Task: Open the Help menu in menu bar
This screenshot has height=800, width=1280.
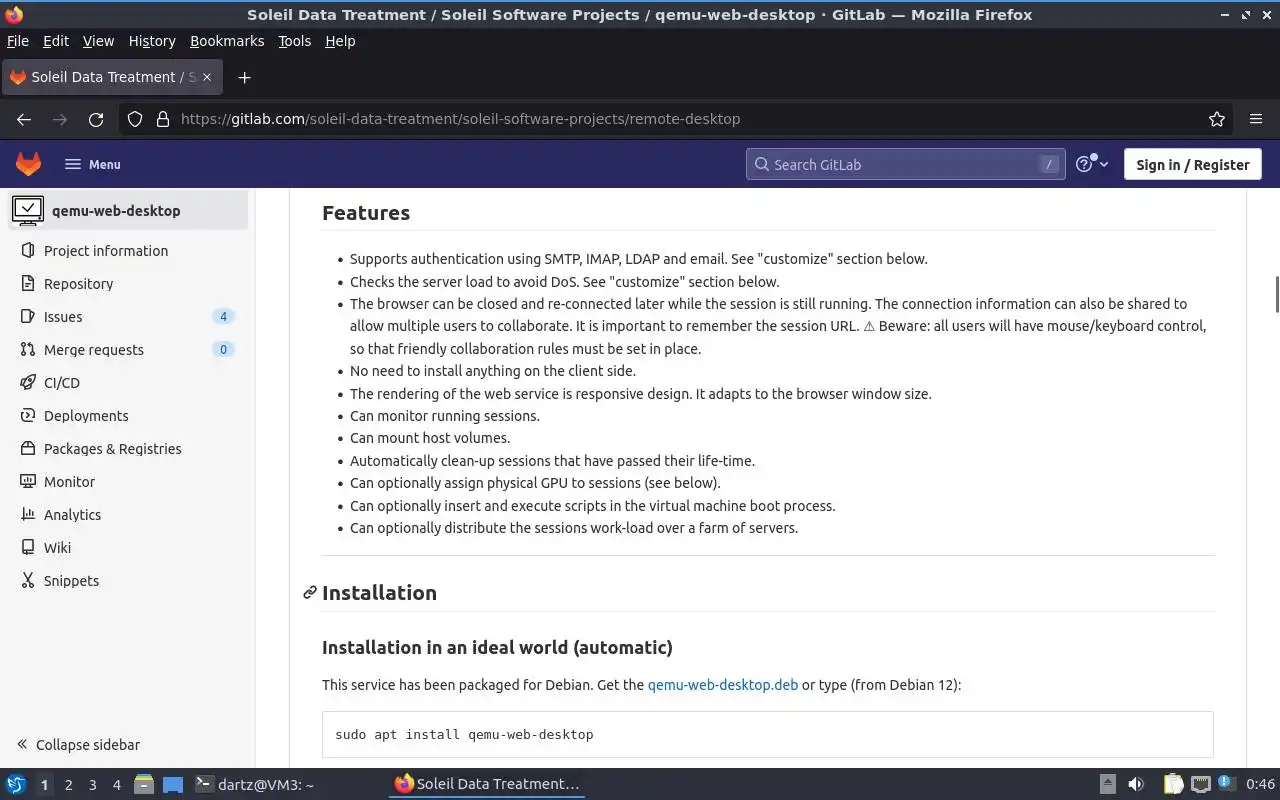Action: [x=340, y=41]
